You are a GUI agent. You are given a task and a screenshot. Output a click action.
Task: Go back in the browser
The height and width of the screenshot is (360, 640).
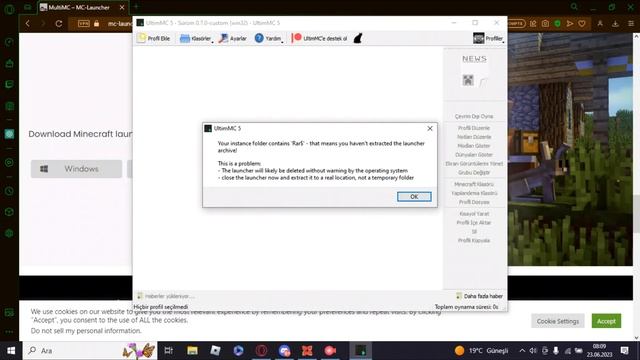[x=28, y=24]
